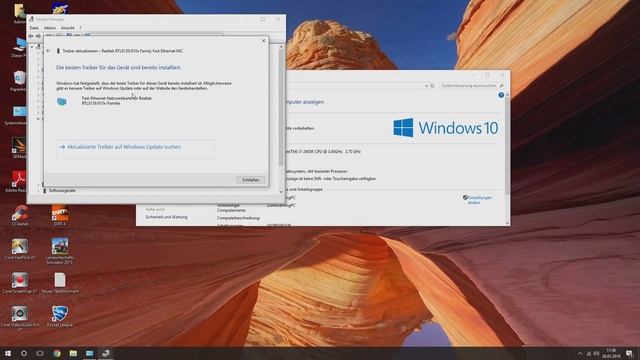Open the Aktion menu in Geräte-Manager

(50, 28)
